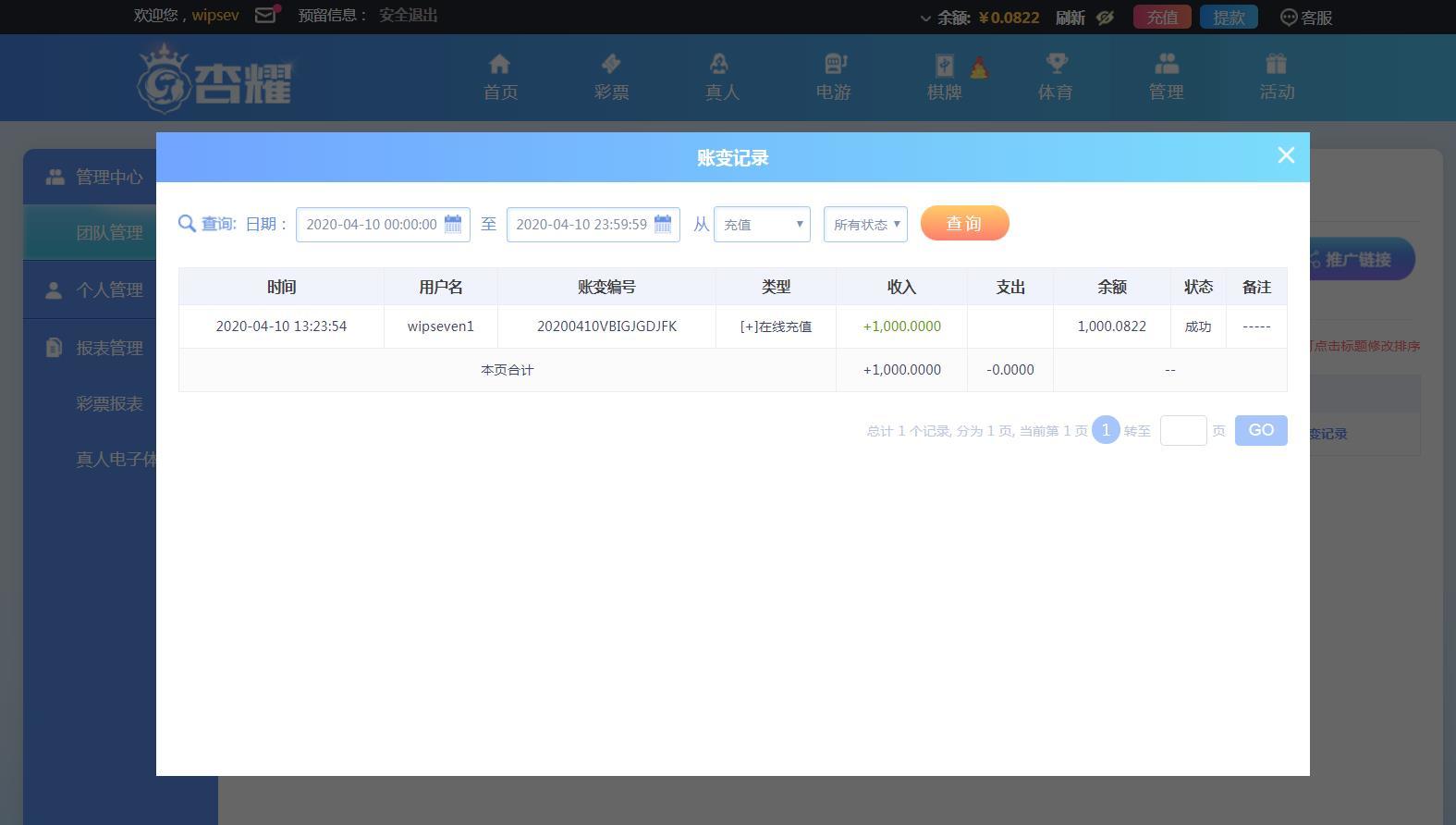This screenshot has width=1456, height=825.
Task: Open end date calendar picker icon
Action: point(663,224)
